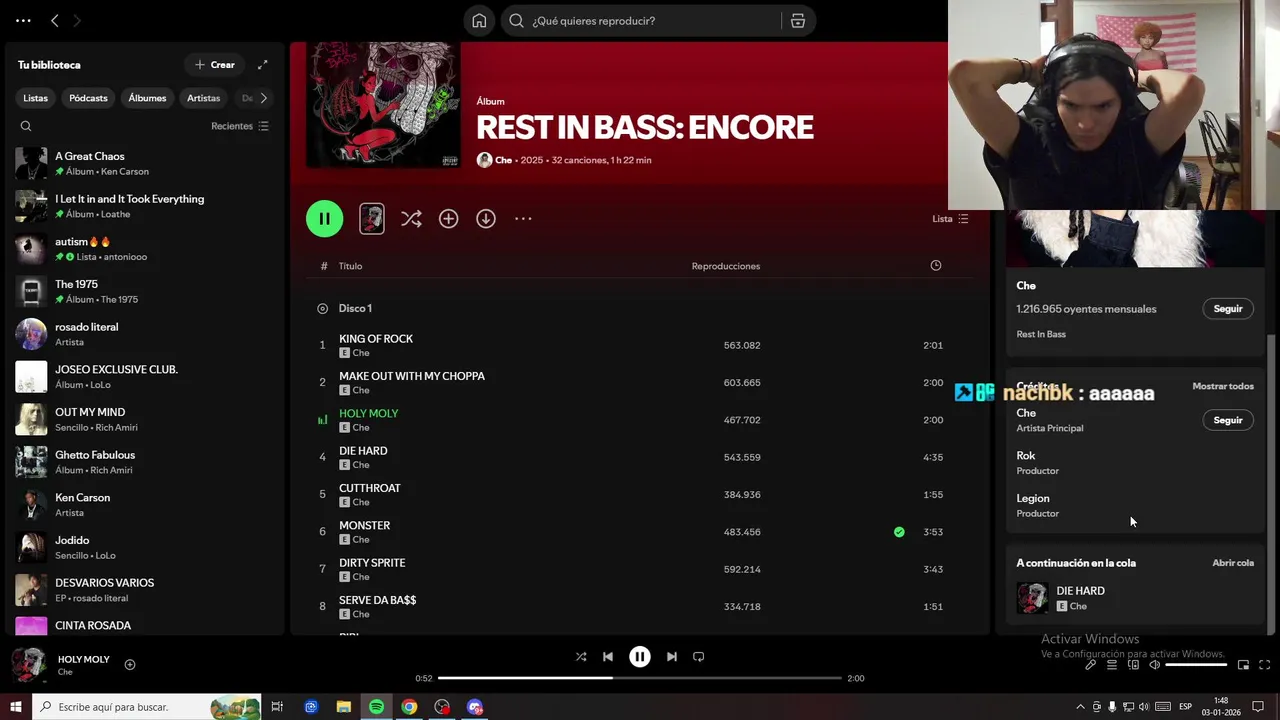Follow Che in the credits section

(1228, 420)
